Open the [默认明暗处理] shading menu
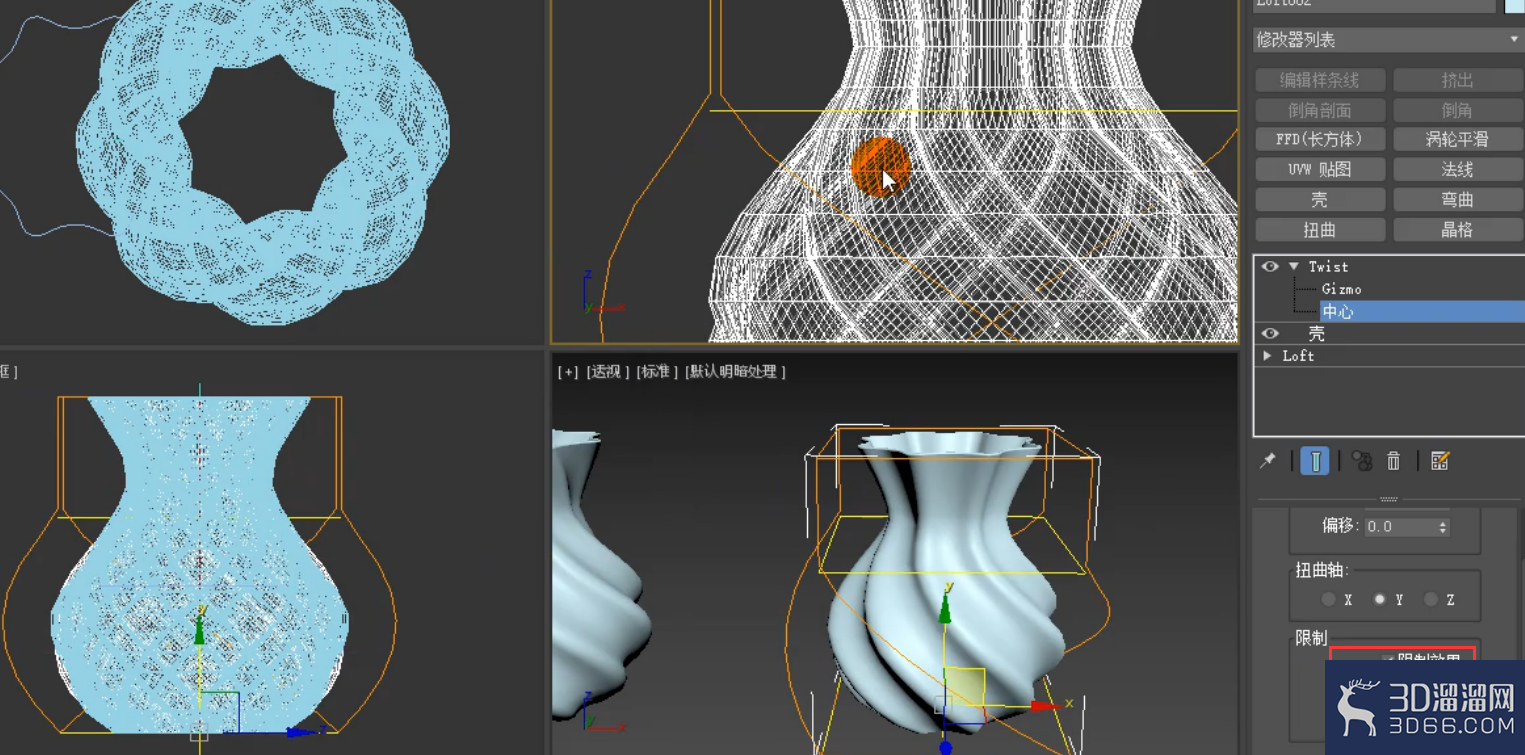Image resolution: width=1525 pixels, height=755 pixels. [735, 371]
